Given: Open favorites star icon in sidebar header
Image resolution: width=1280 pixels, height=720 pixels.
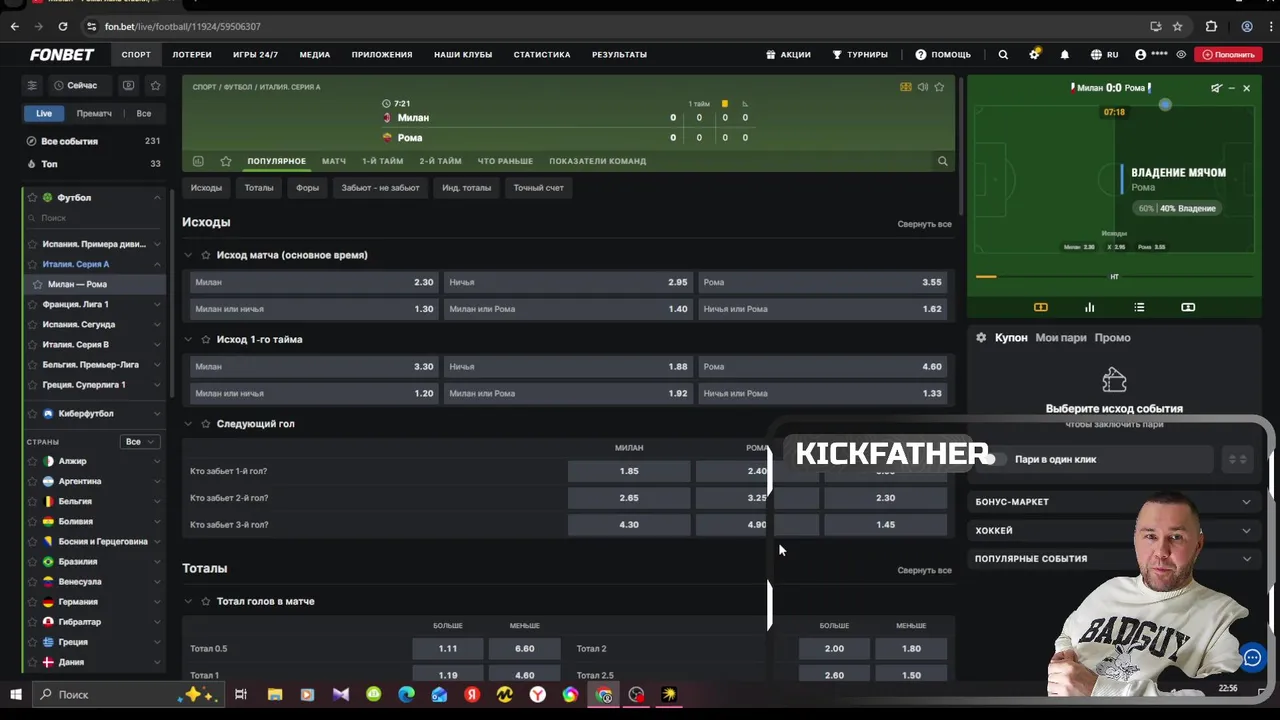Looking at the screenshot, I should (155, 86).
